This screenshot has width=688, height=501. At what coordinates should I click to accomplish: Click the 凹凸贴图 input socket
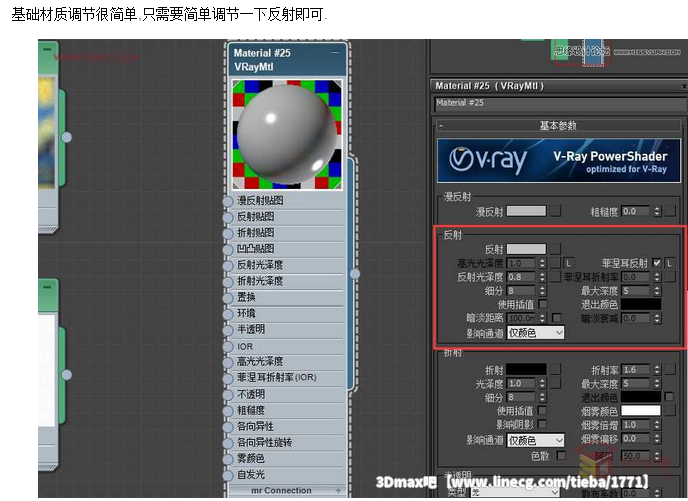(228, 250)
